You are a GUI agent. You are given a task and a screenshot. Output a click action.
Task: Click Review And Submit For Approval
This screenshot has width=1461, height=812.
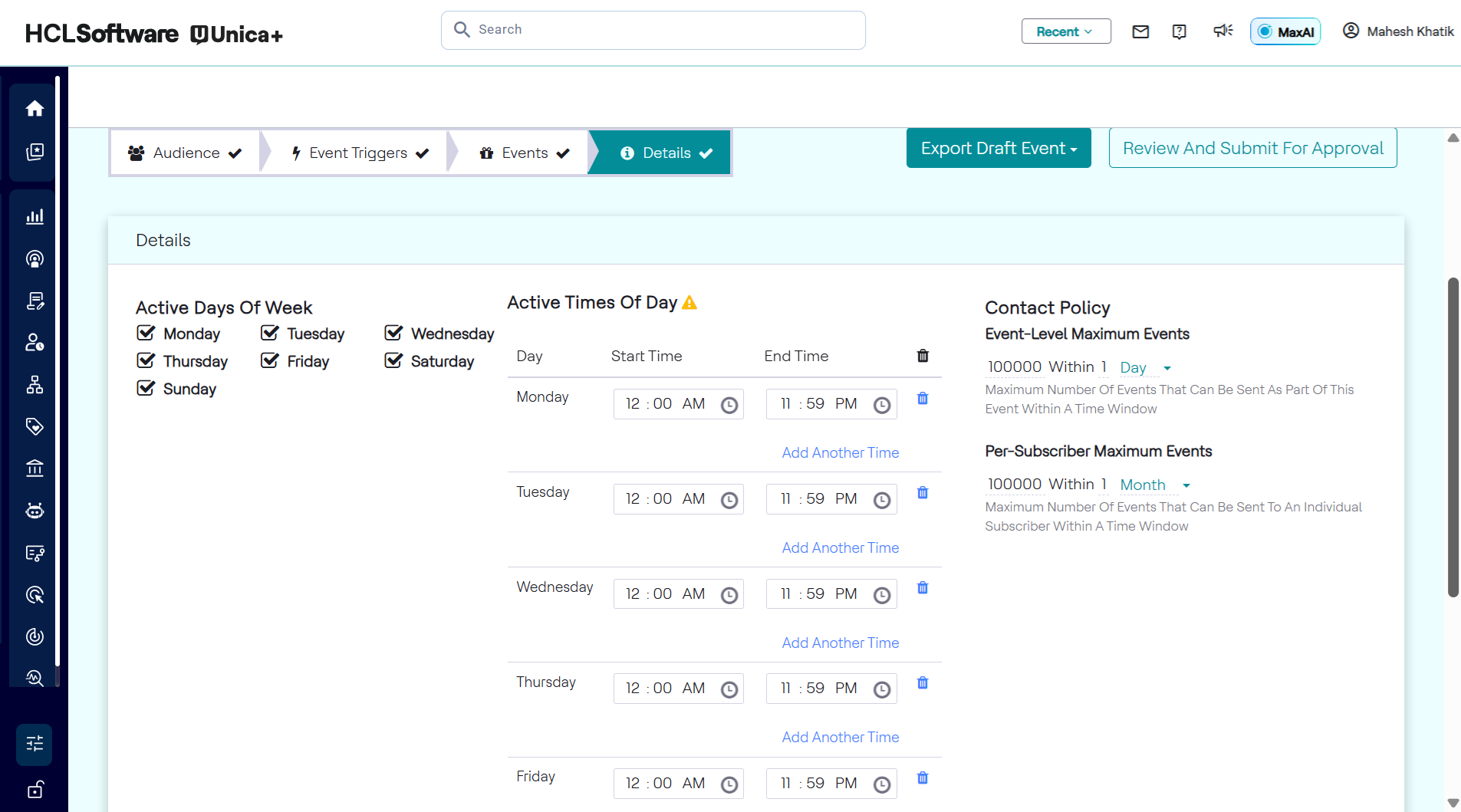[x=1252, y=148]
